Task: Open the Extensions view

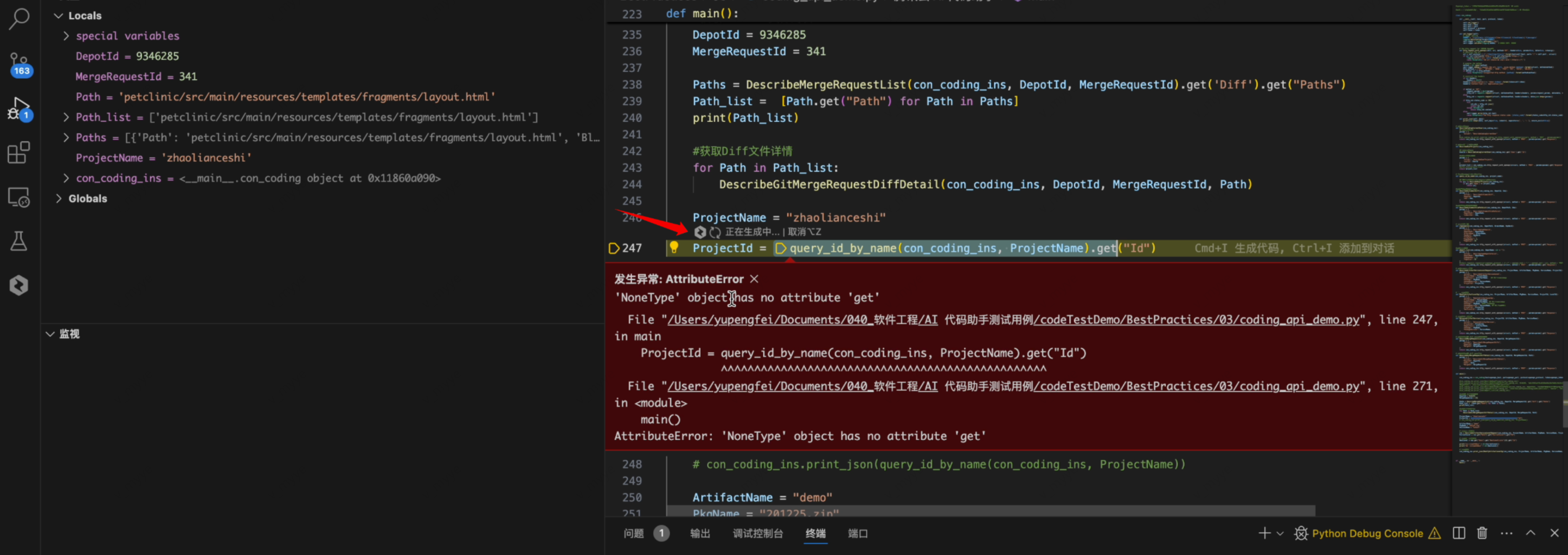Action: [19, 153]
